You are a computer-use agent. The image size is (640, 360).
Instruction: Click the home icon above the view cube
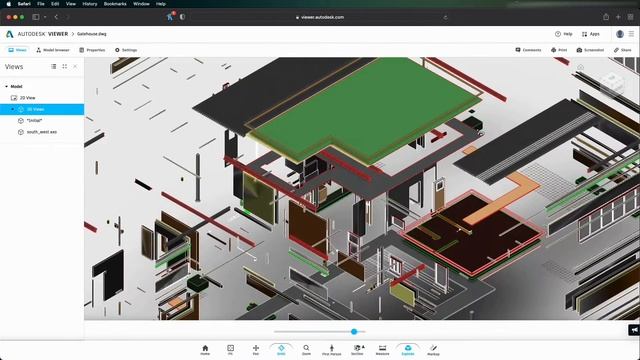580,67
